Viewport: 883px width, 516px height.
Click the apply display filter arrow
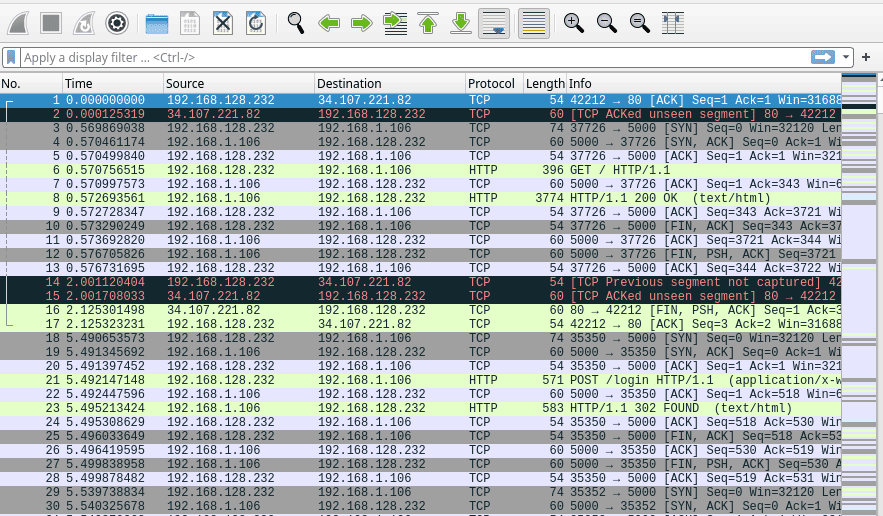tap(823, 58)
